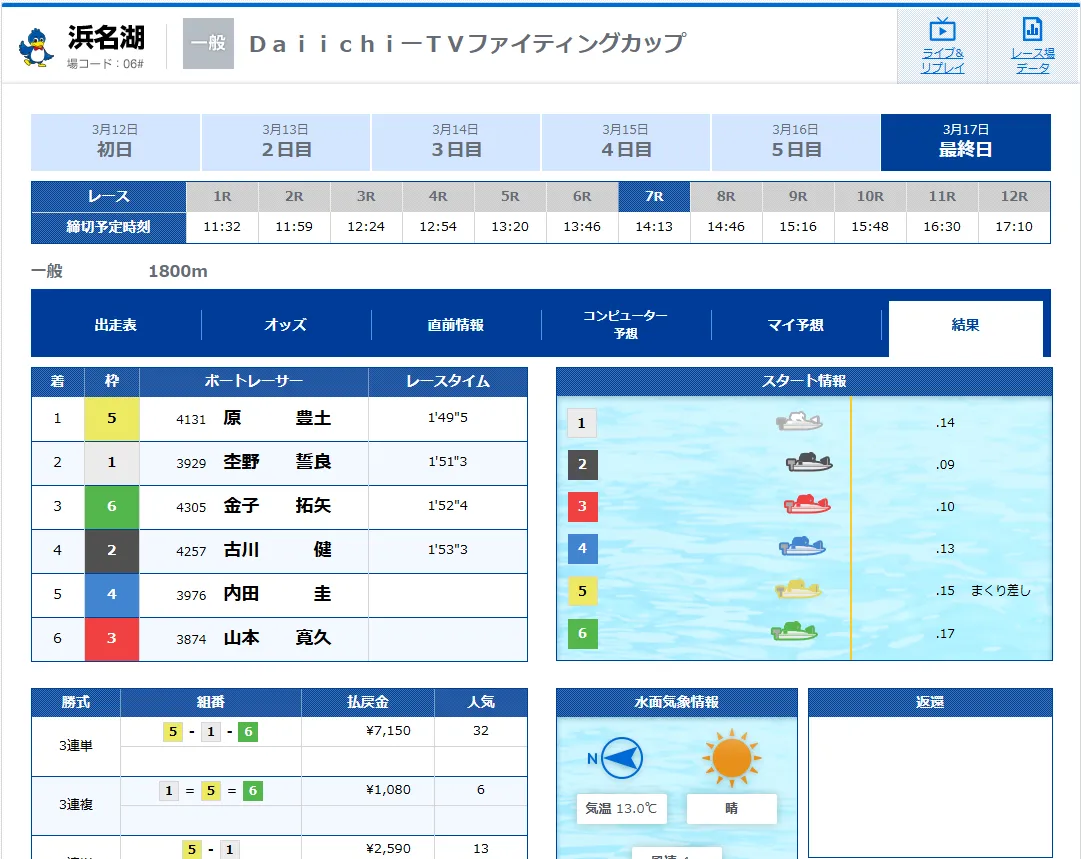The image size is (1081, 859).
Task: Click the red boat icon in lane 3
Action: click(x=807, y=505)
